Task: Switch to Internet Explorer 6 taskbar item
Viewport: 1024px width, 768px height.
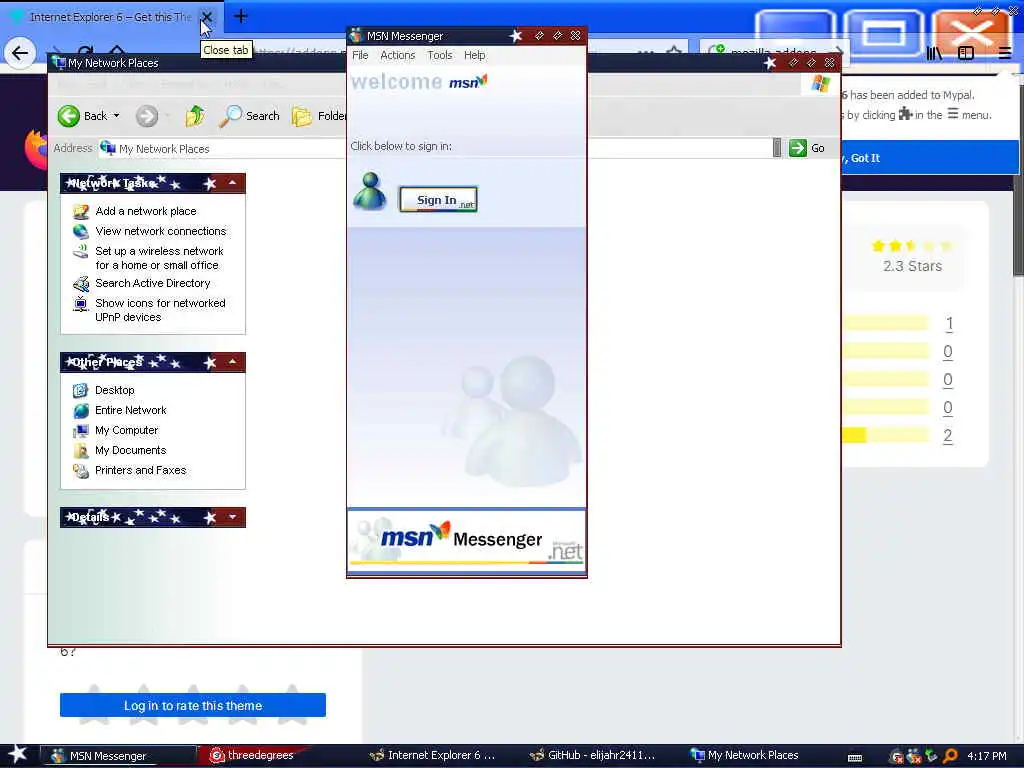Action: pyautogui.click(x=432, y=756)
